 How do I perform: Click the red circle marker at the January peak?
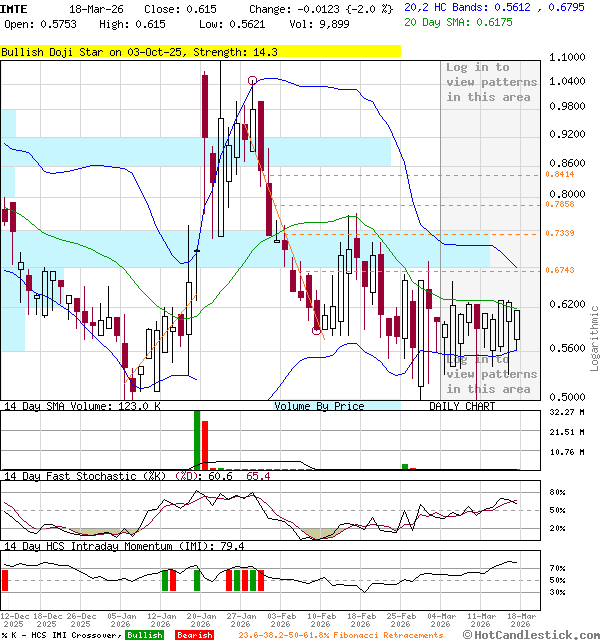(252, 80)
